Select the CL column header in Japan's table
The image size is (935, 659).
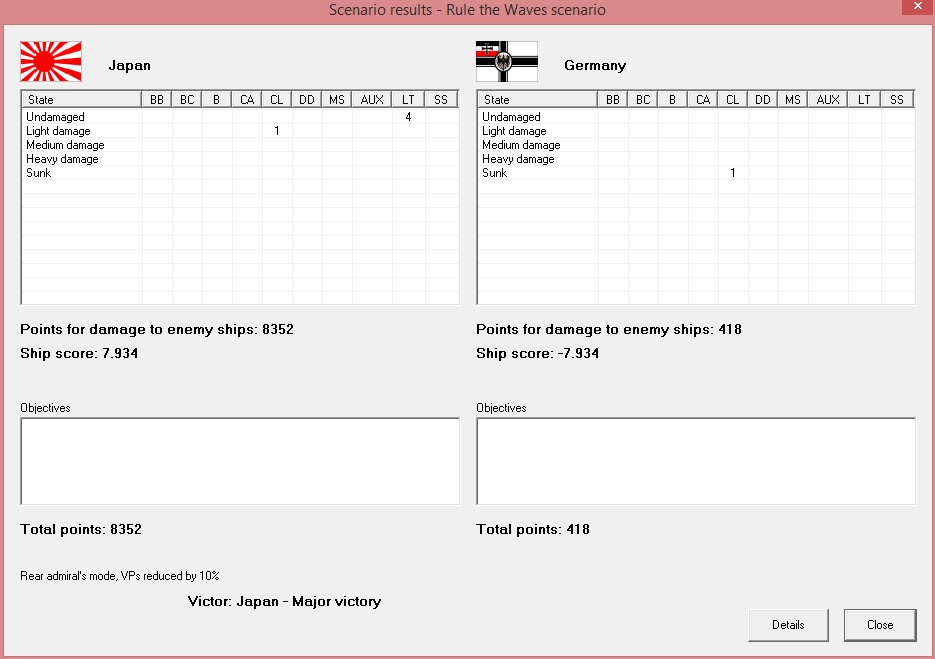[277, 100]
